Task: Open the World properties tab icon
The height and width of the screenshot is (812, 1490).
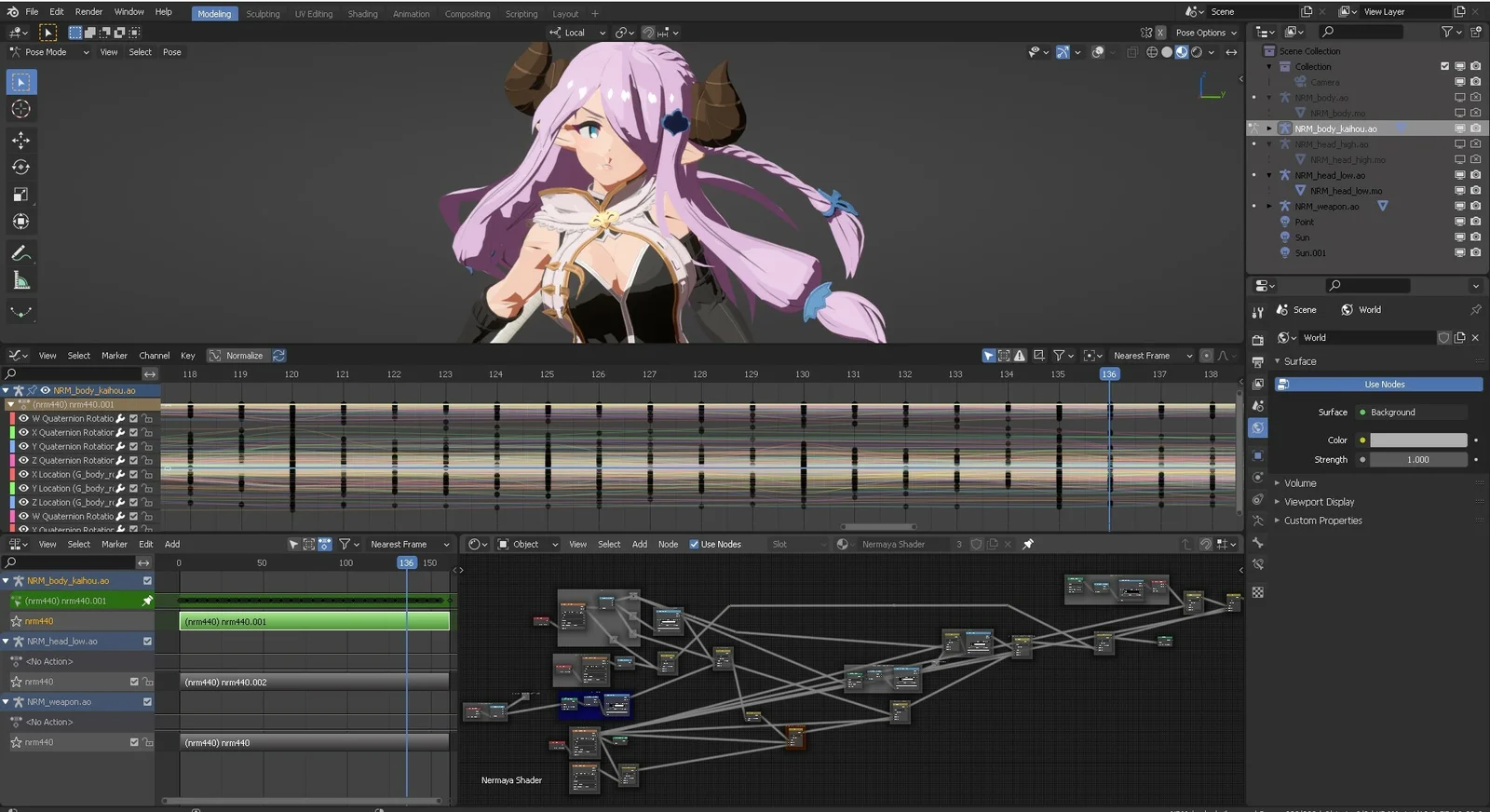Action: [1258, 427]
